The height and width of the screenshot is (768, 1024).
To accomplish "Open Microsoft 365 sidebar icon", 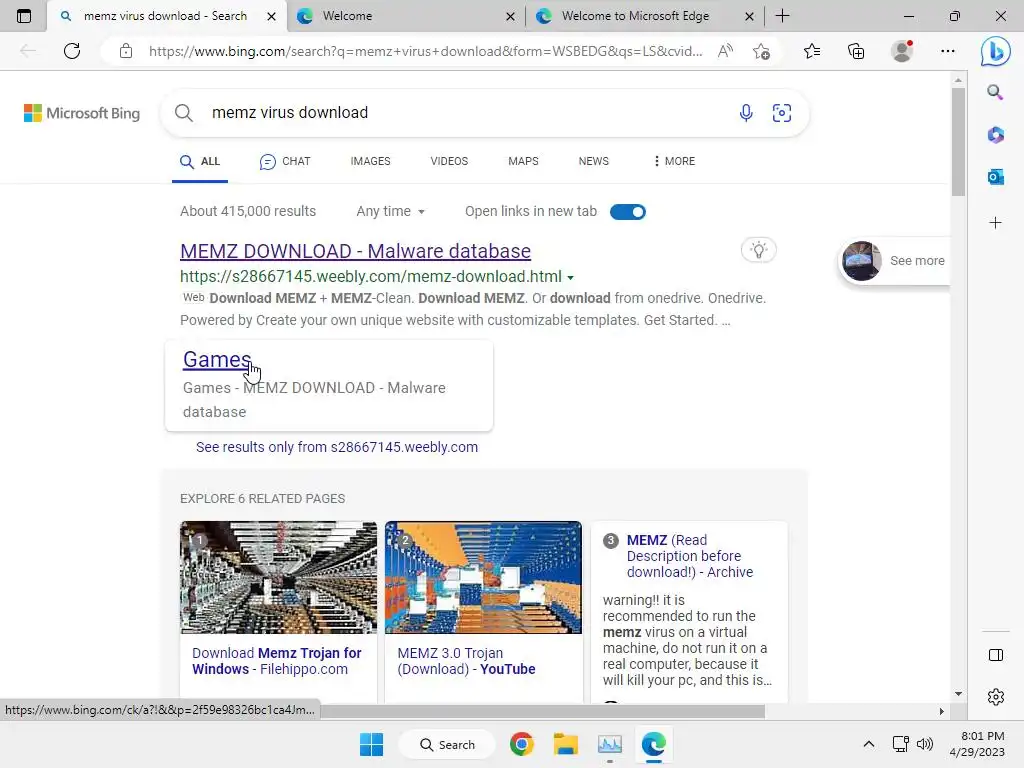I will pos(995,135).
